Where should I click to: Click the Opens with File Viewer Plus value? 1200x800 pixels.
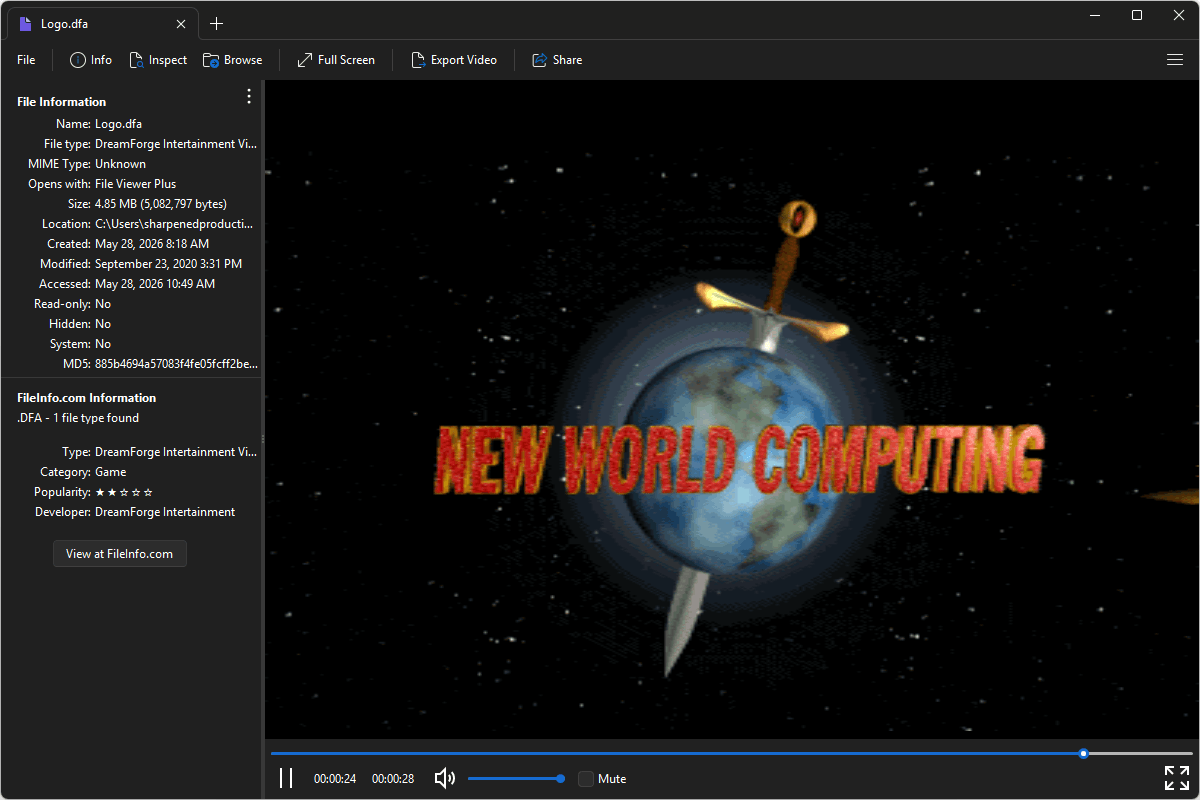(x=135, y=184)
